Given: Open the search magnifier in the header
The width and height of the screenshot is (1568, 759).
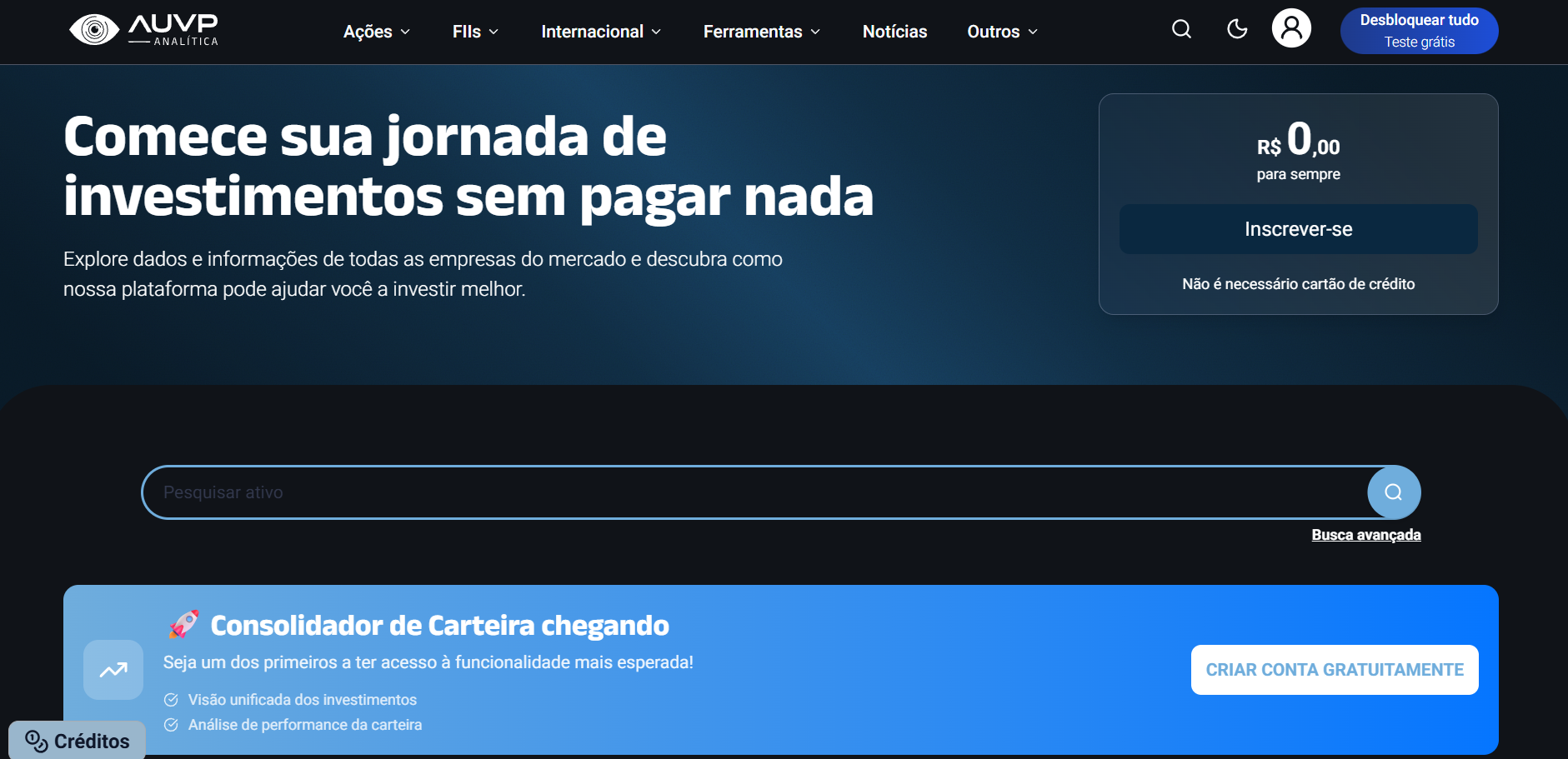Looking at the screenshot, I should (x=1181, y=29).
